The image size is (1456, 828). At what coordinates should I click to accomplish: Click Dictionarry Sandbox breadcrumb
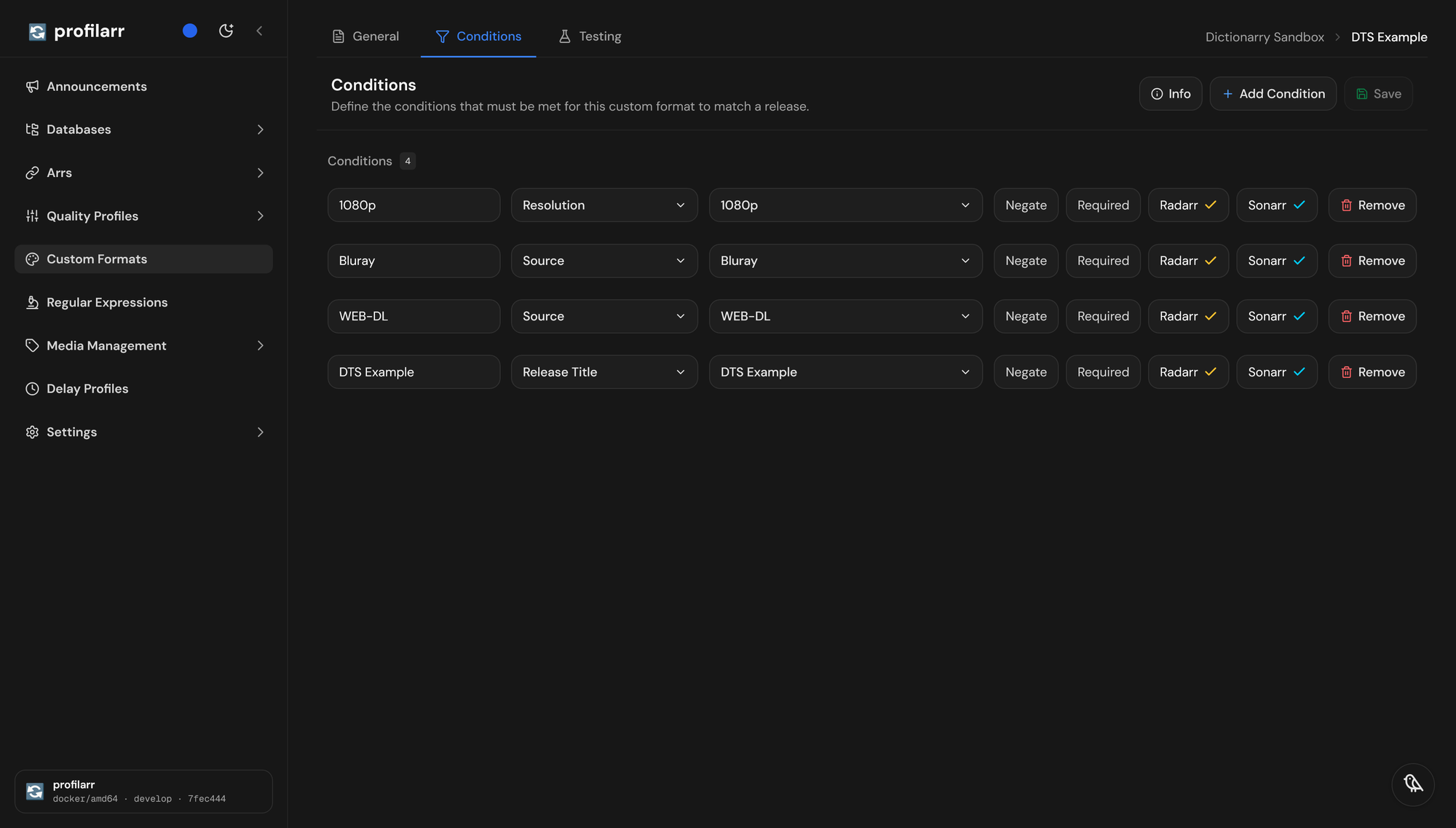pyautogui.click(x=1265, y=37)
